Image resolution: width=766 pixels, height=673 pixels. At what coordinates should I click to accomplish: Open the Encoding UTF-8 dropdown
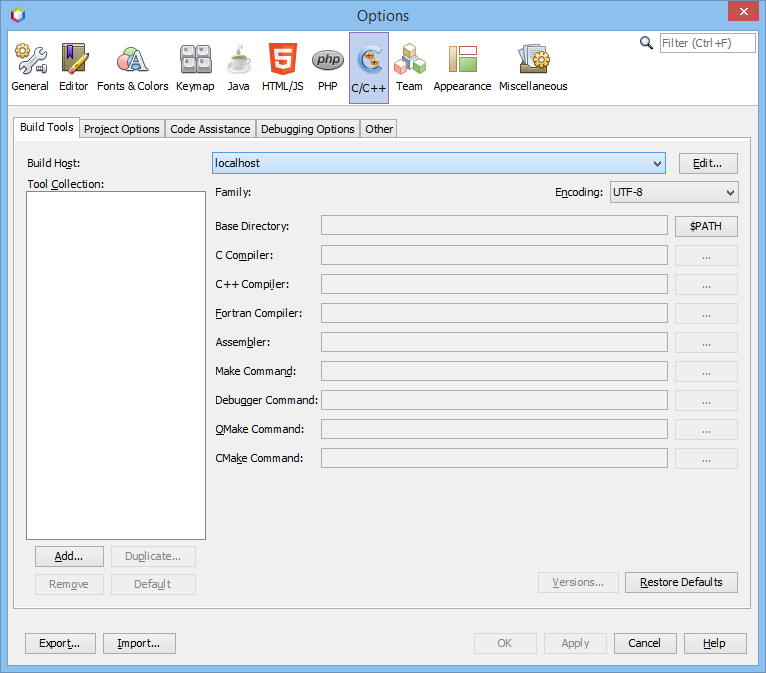click(673, 192)
